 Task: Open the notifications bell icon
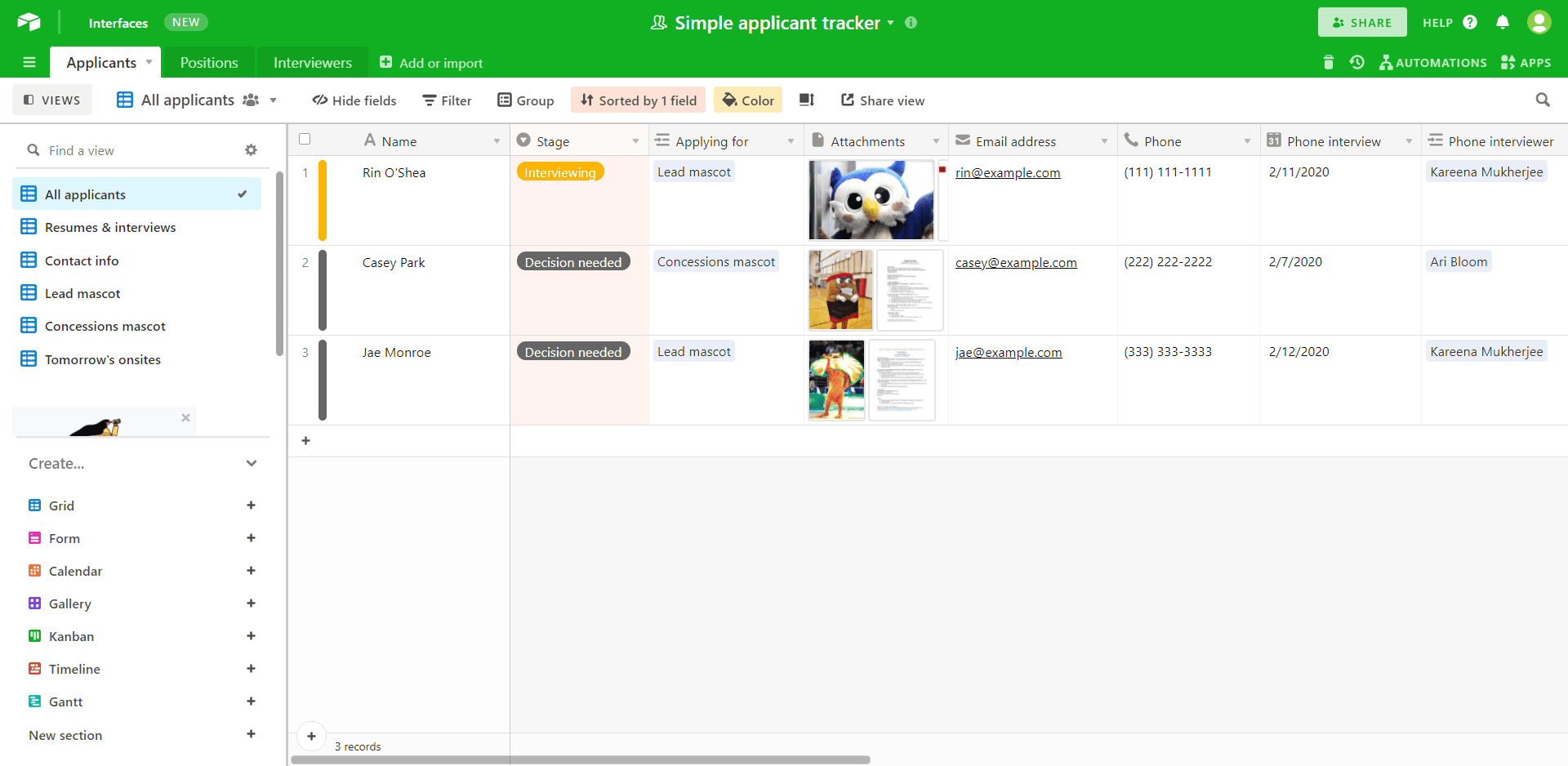click(1503, 22)
